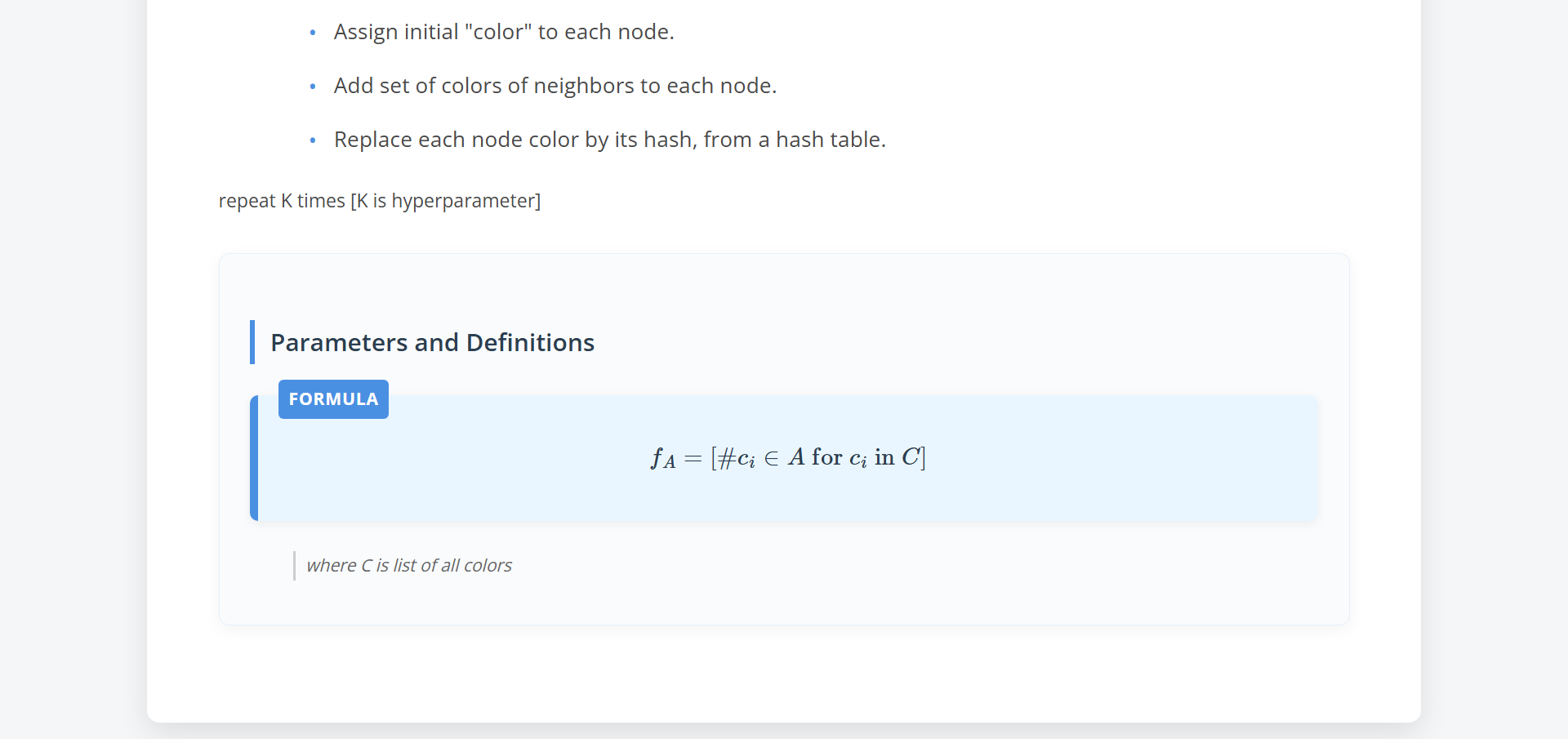The width and height of the screenshot is (1568, 739).
Task: Click the element-of symbol in the formula
Action: click(x=771, y=458)
